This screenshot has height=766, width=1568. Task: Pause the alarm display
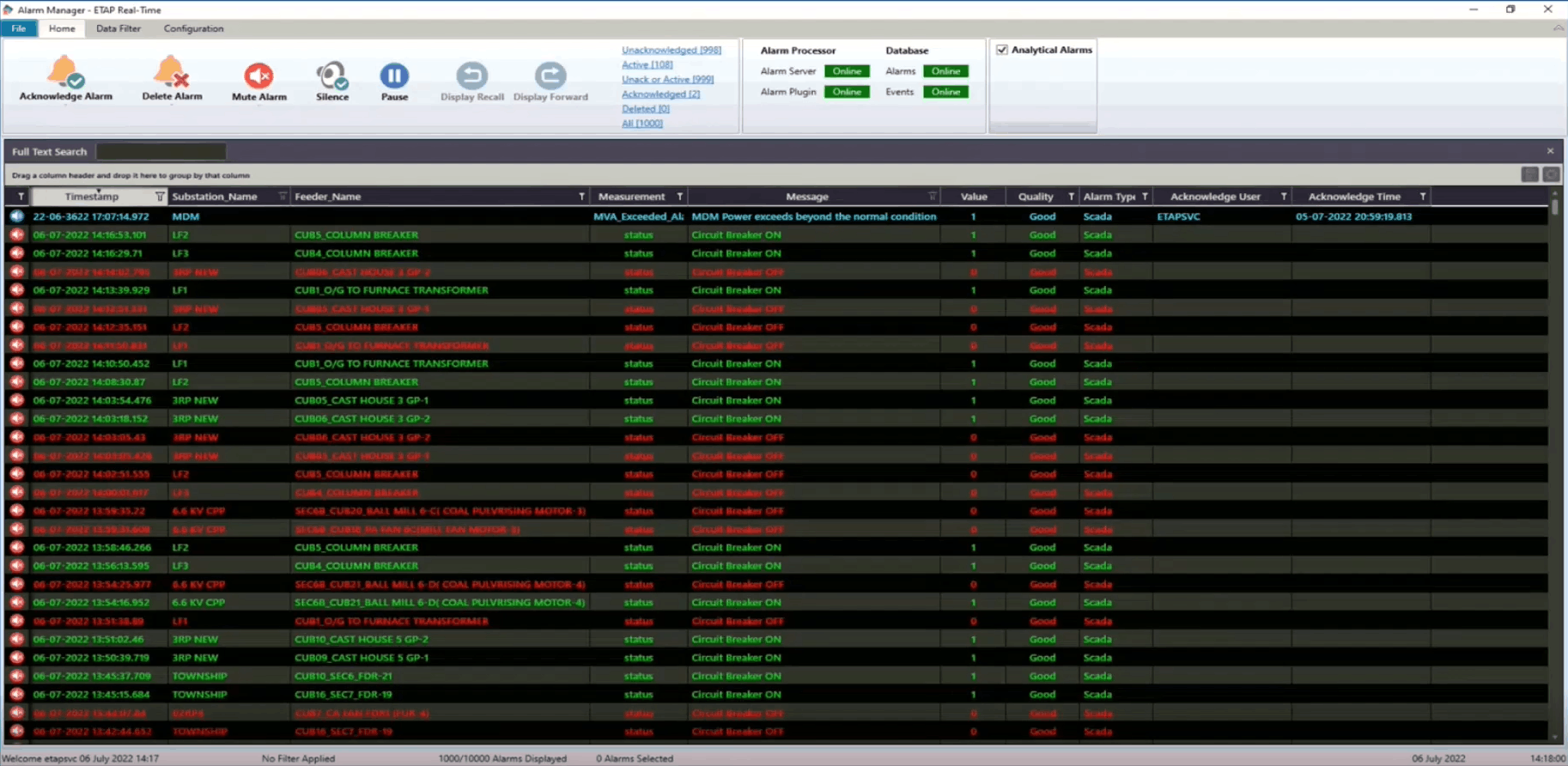pos(394,76)
